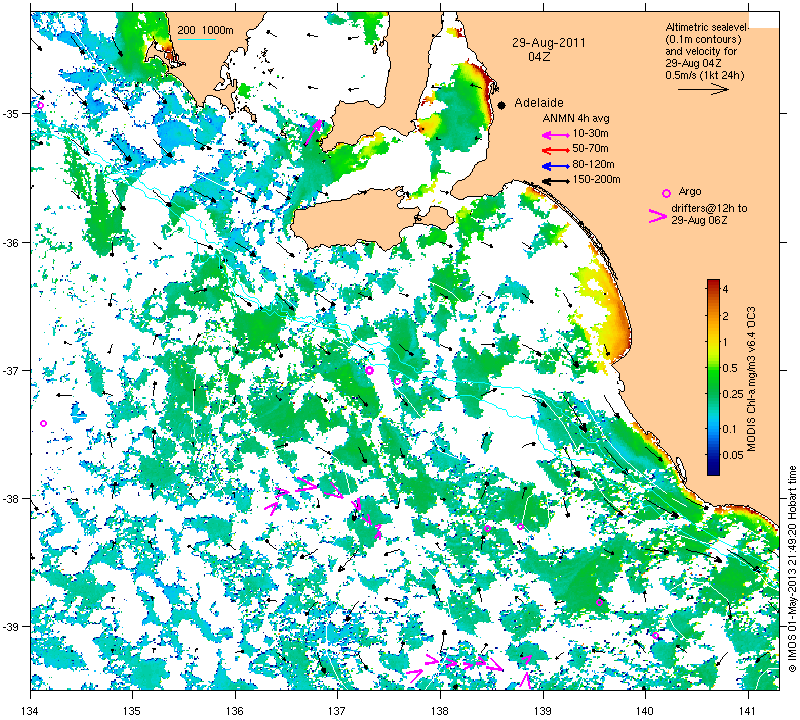800x720 pixels.
Task: Click the 200 1000m isobath label
Action: pyautogui.click(x=205, y=31)
